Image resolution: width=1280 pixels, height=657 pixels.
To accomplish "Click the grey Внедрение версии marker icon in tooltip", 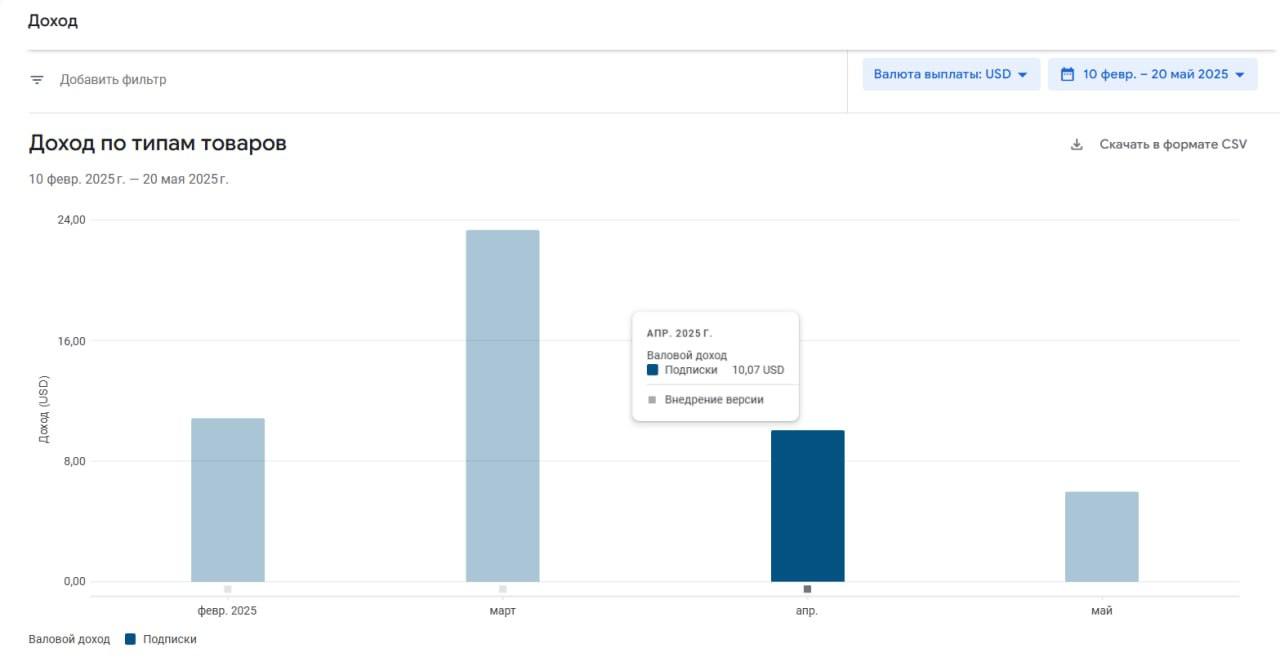I will click(x=653, y=400).
